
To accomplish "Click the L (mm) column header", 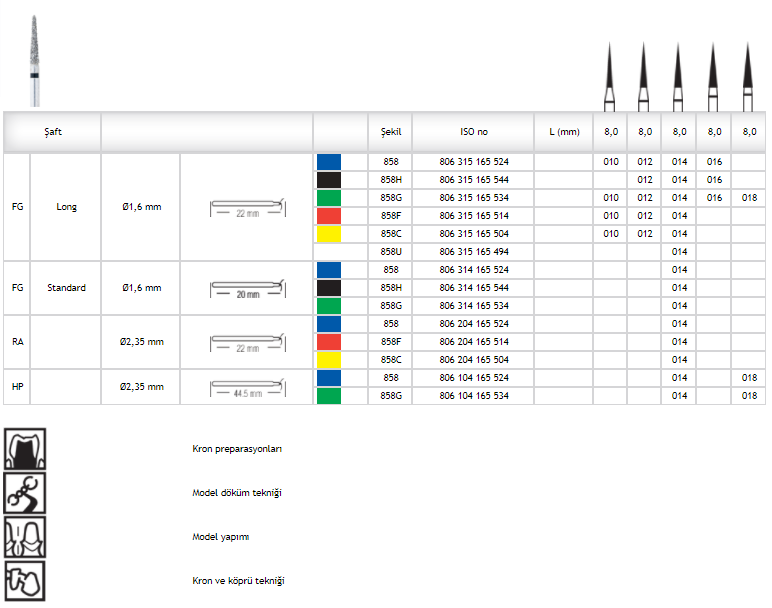I will [563, 132].
